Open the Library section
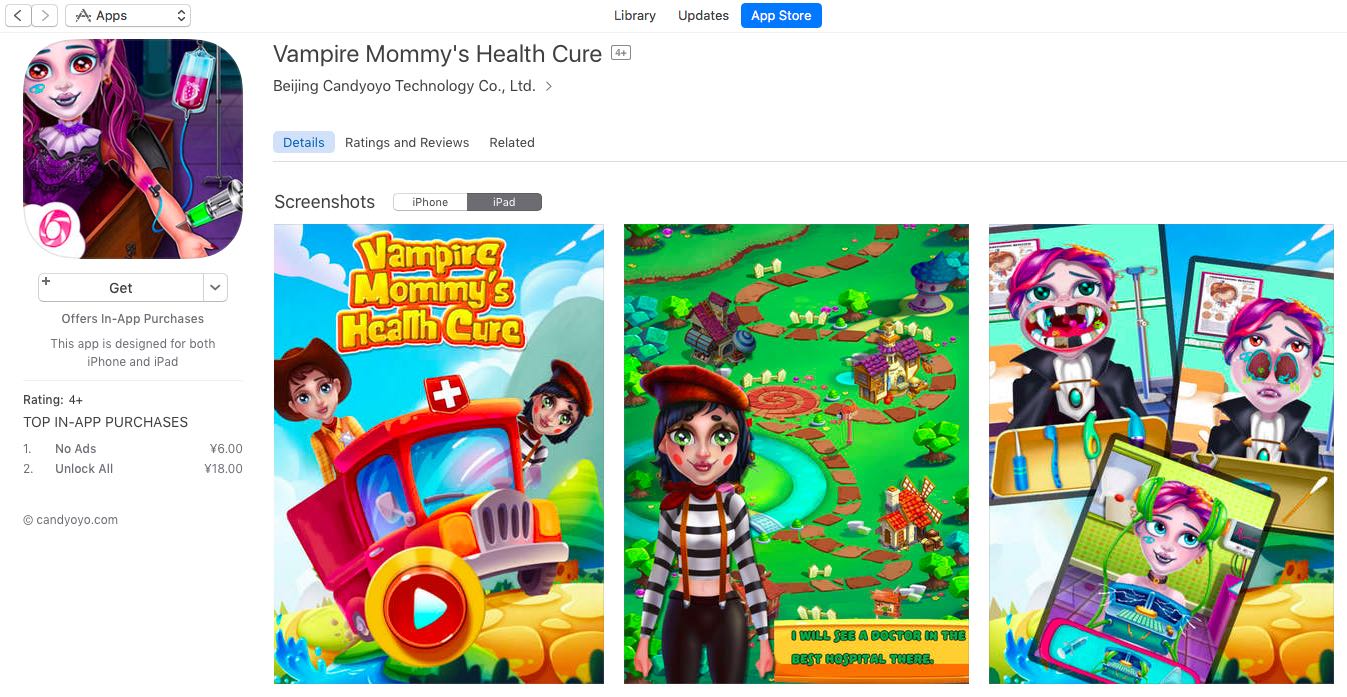Viewport: 1347px width, 697px height. pyautogui.click(x=635, y=15)
